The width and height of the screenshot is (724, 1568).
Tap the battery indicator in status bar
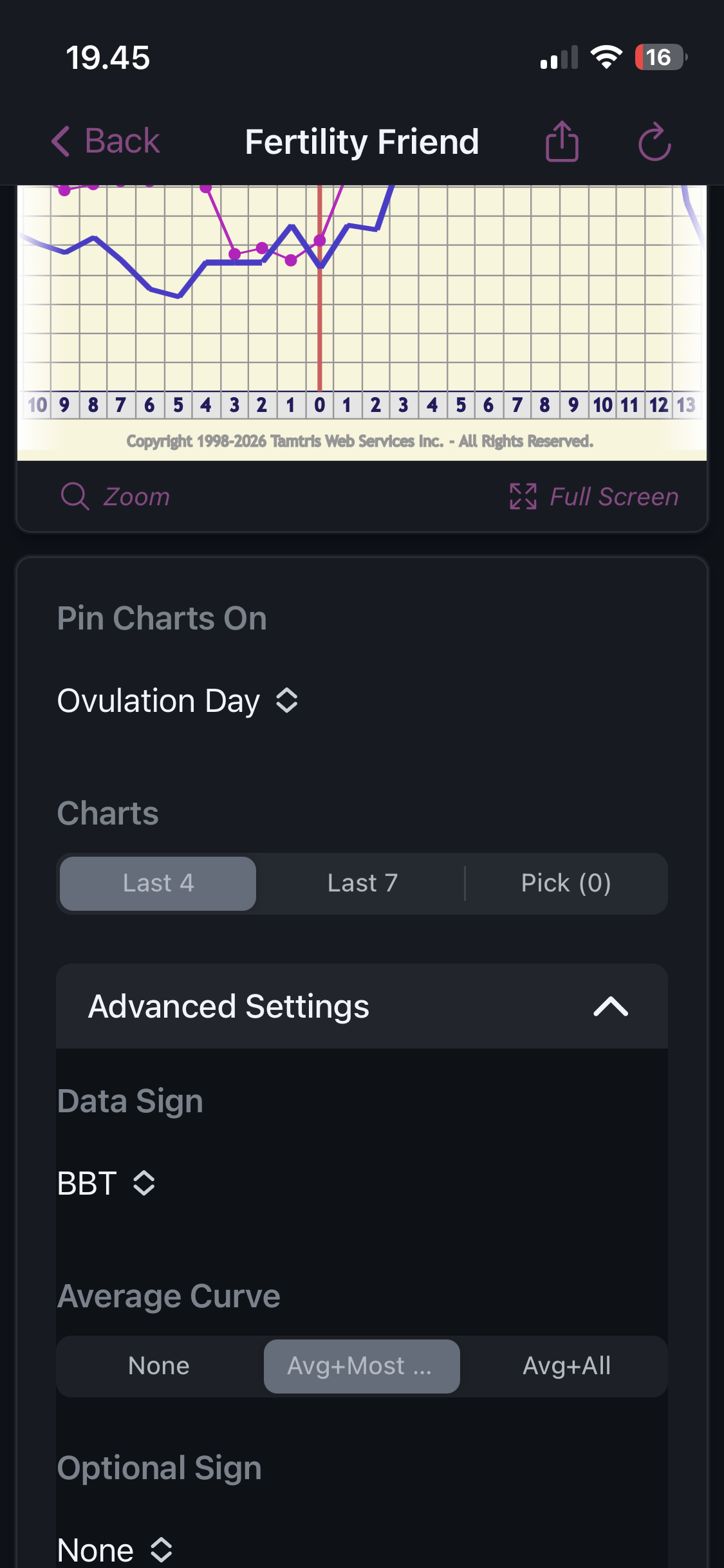[660, 57]
